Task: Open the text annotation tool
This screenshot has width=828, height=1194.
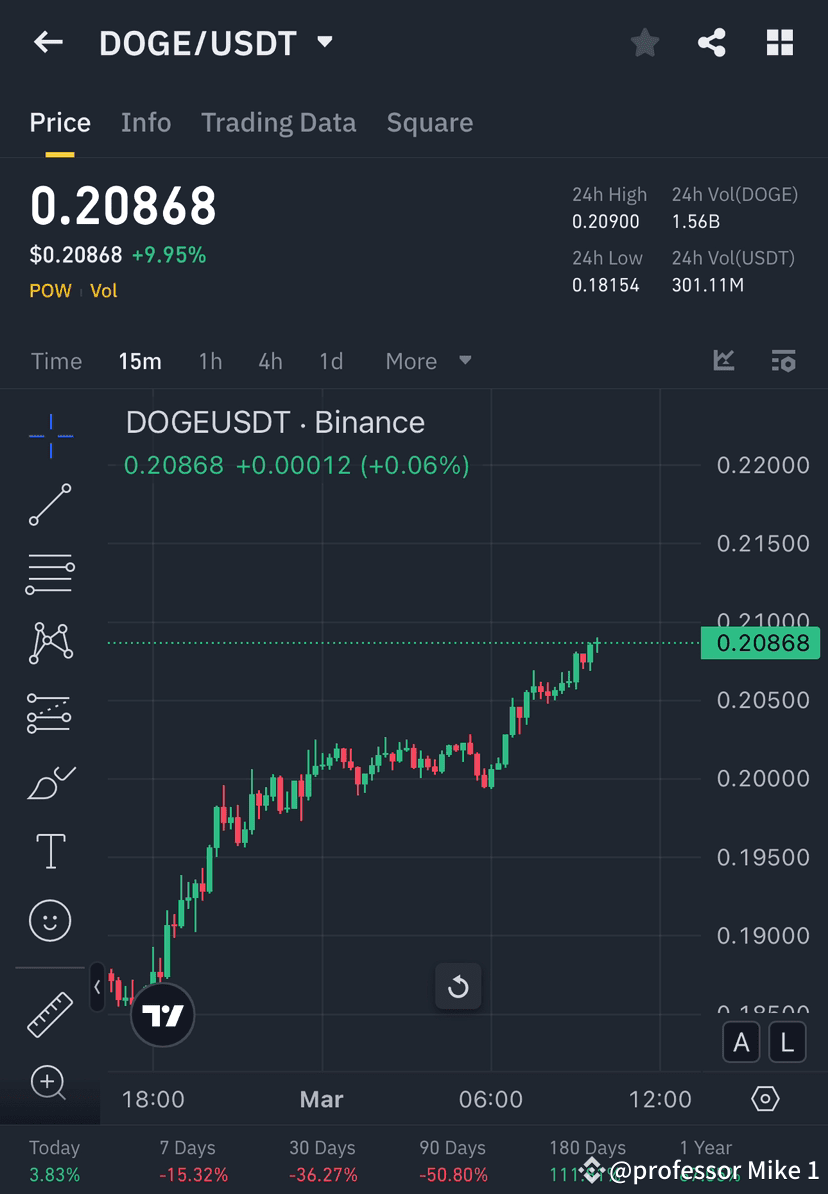Action: (50, 850)
